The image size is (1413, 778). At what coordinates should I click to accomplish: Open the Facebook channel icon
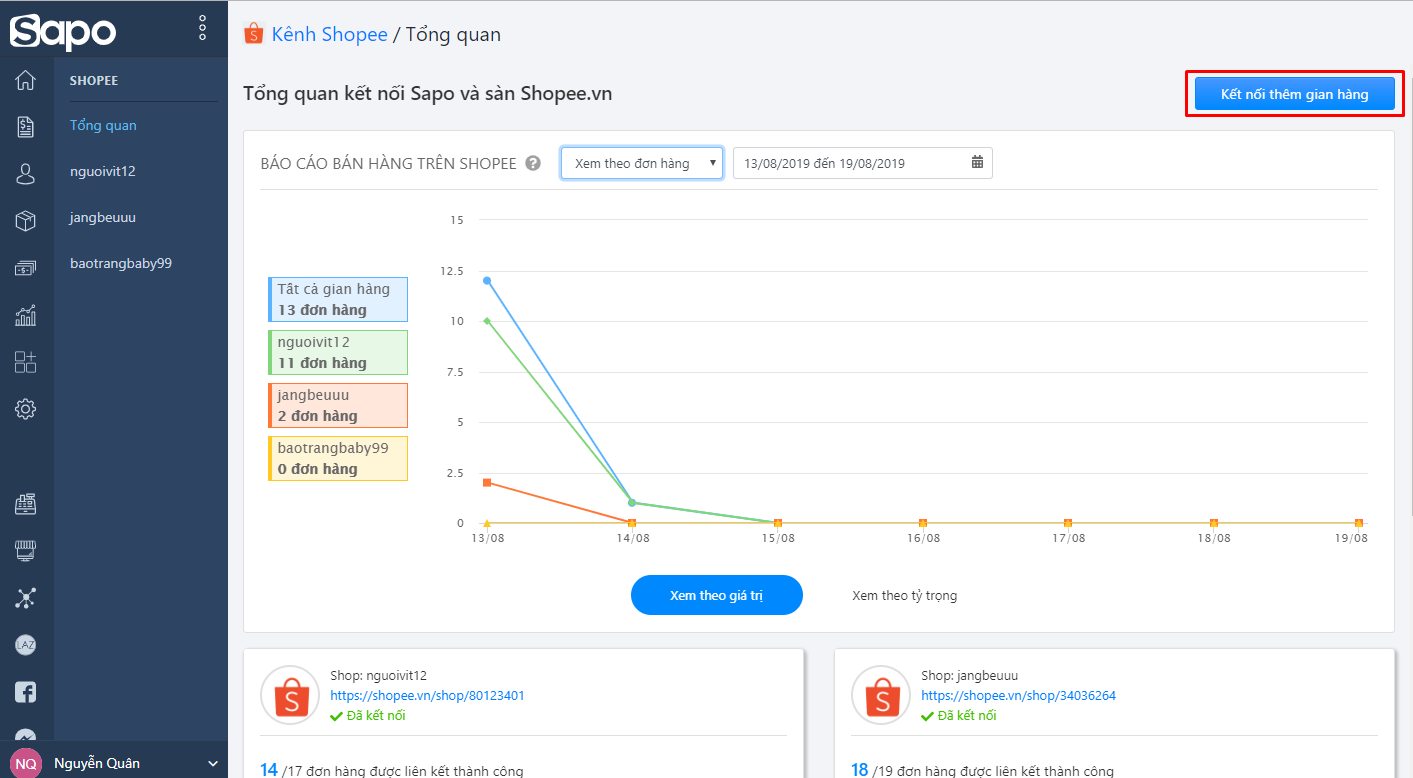tap(26, 692)
